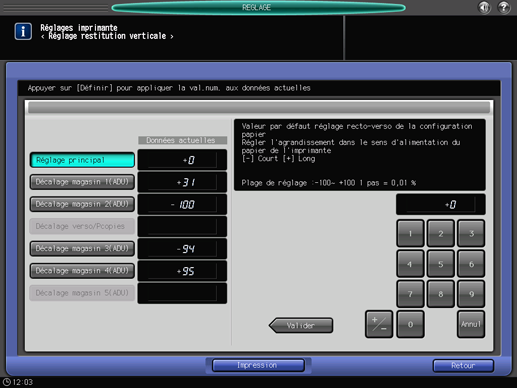The image size is (517, 388).
Task: Open the help question mark icon
Action: 504,7
